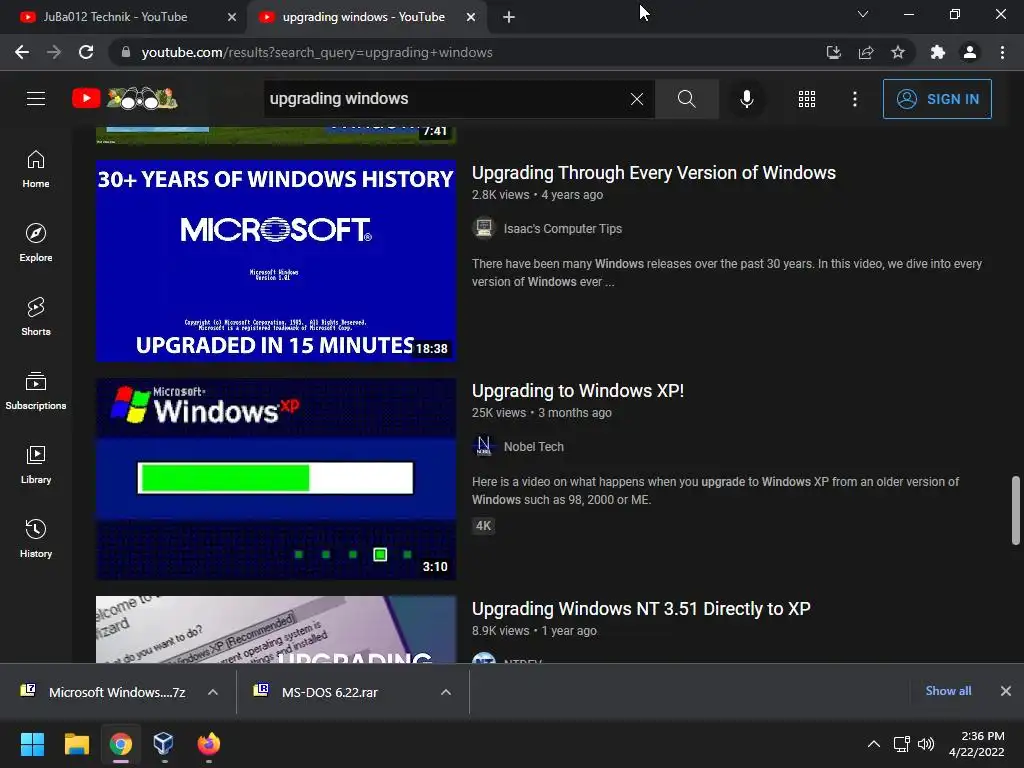The height and width of the screenshot is (768, 1024).
Task: Open Upgrading Through Every Version of Windows
Action: 654,173
